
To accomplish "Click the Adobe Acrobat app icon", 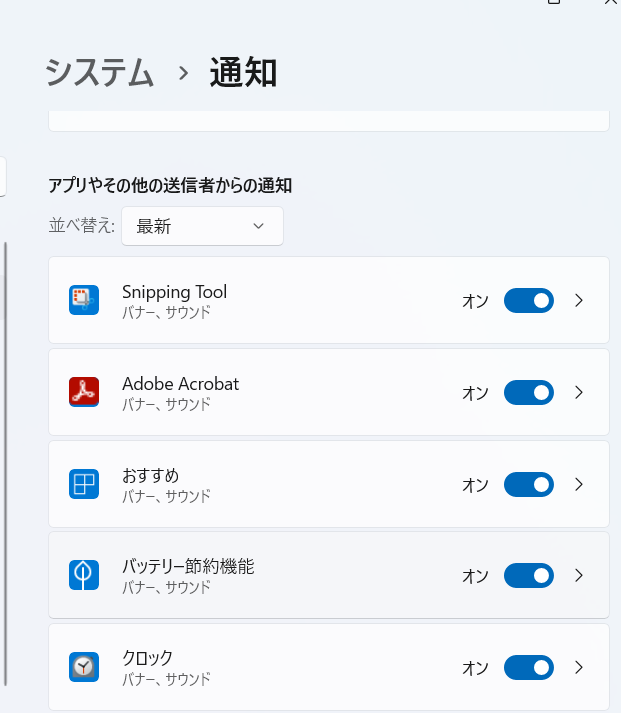I will click(x=84, y=392).
